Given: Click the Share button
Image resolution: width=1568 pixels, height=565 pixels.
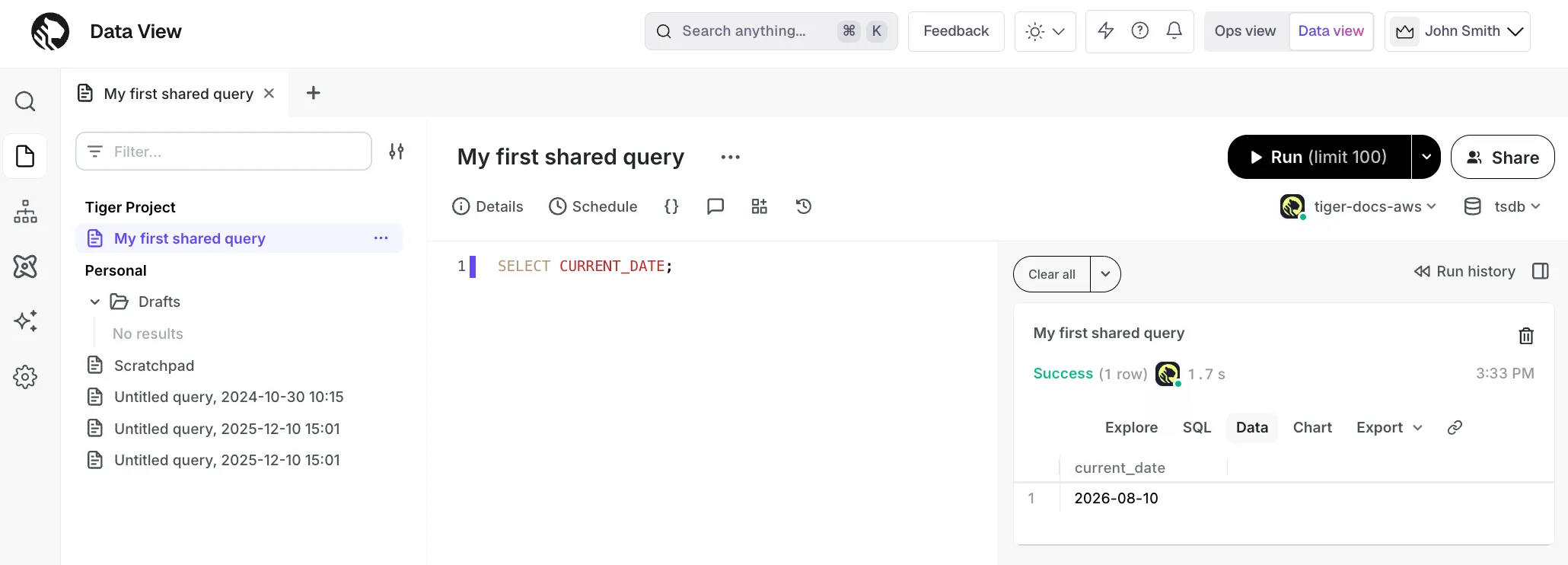Looking at the screenshot, I should pyautogui.click(x=1503, y=157).
